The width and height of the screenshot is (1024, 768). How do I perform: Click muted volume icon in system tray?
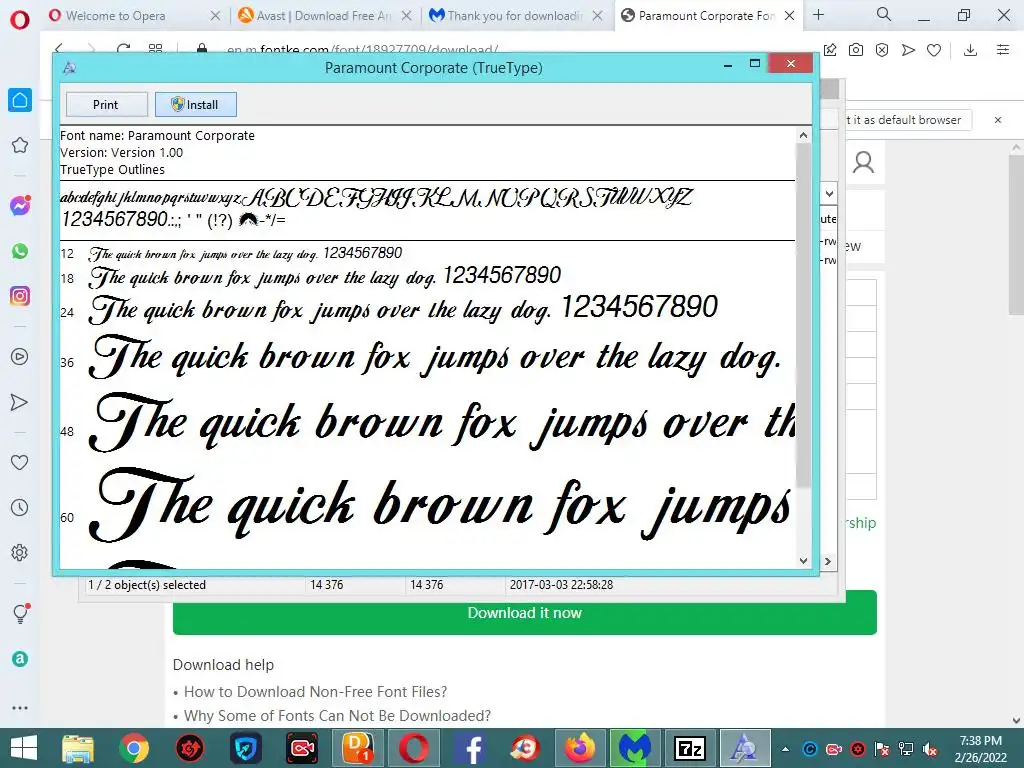[x=930, y=749]
